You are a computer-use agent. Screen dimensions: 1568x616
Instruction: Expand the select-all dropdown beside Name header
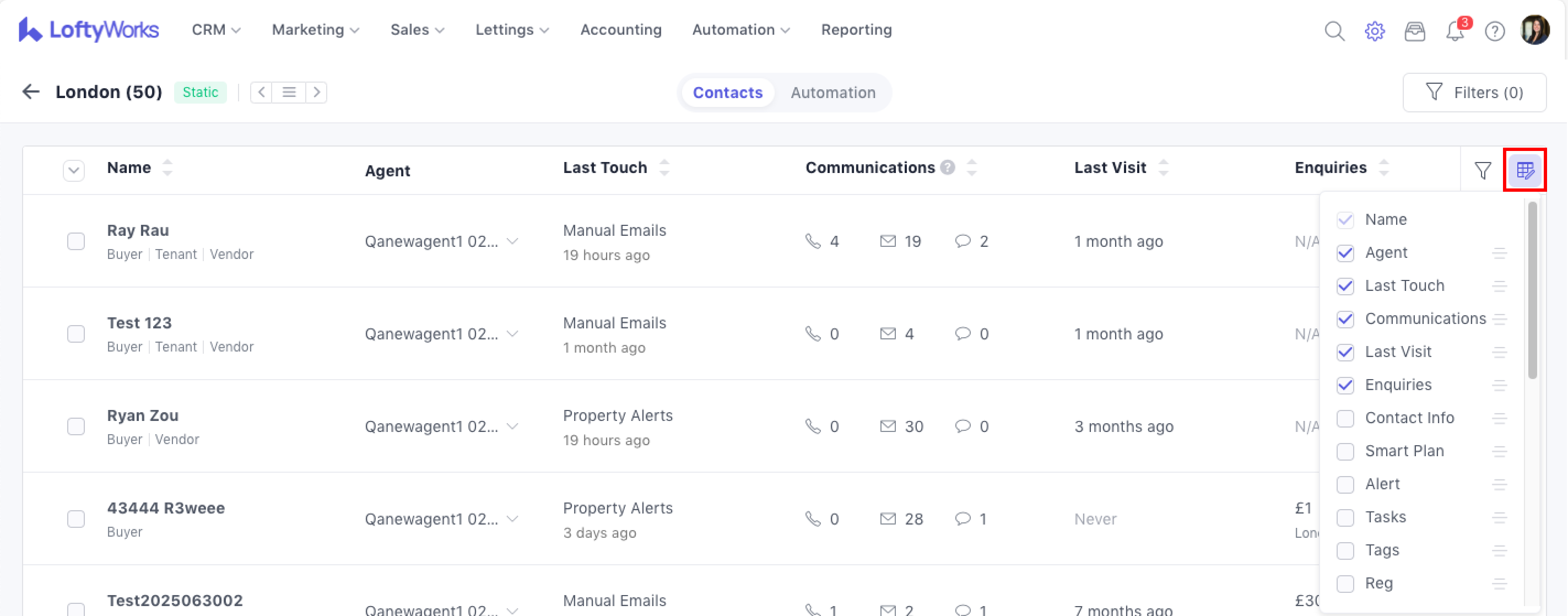point(74,170)
